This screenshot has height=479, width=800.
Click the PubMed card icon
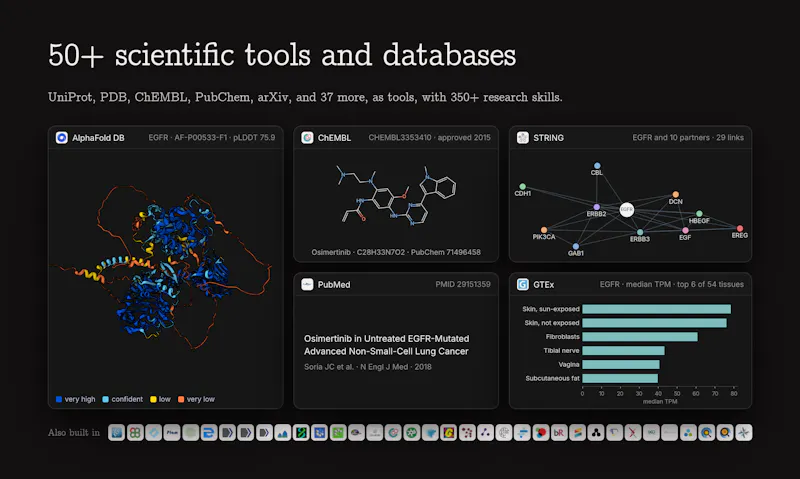pos(307,284)
